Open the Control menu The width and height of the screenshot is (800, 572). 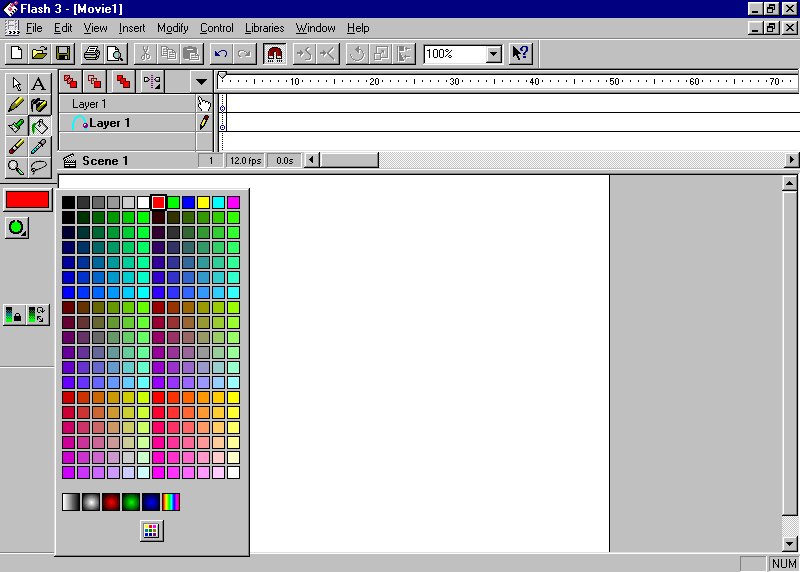click(217, 28)
